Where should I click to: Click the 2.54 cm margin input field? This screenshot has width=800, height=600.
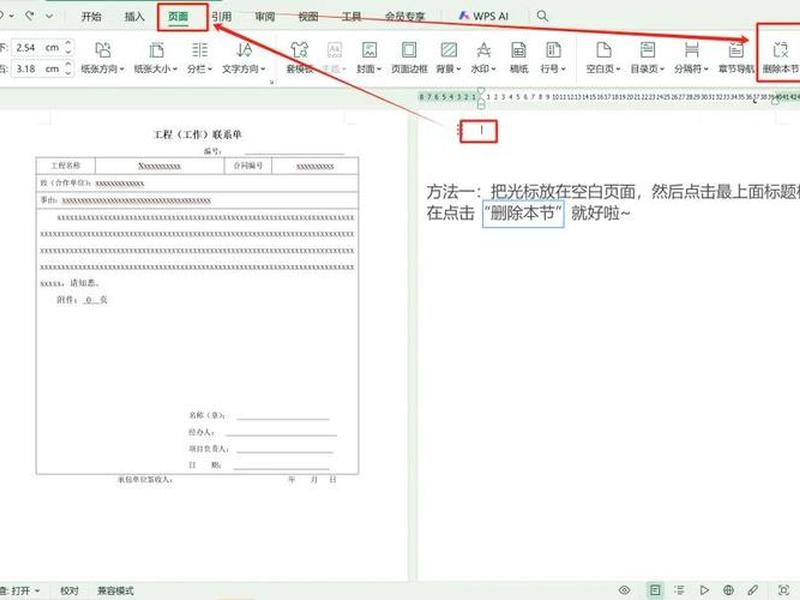[37, 47]
